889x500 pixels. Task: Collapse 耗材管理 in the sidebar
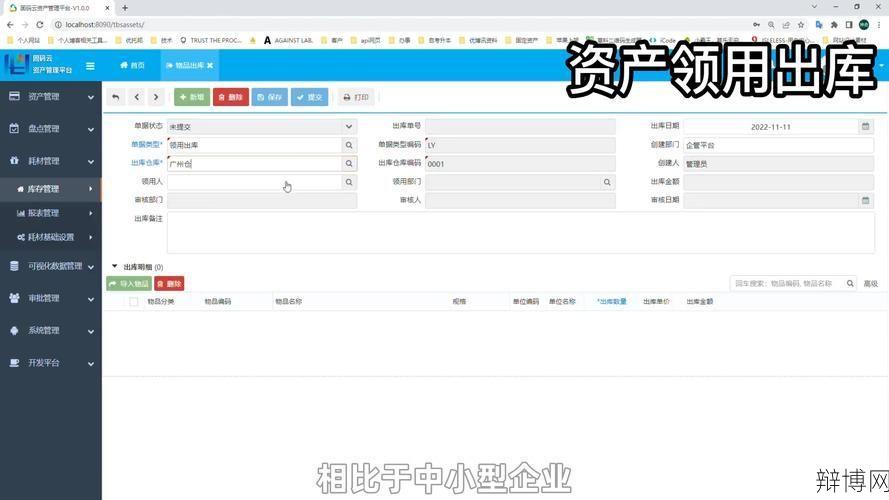pos(51,161)
